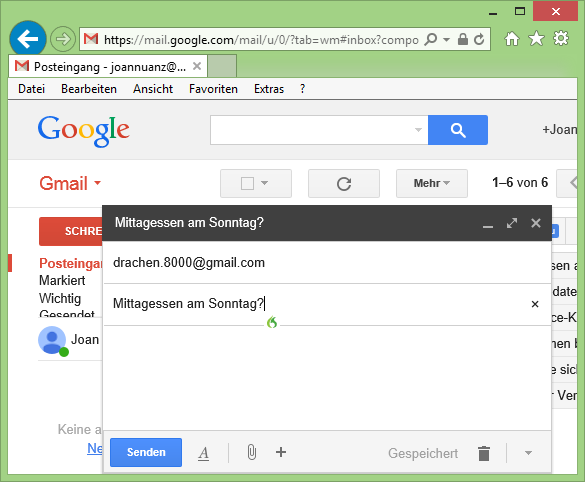This screenshot has width=585, height=482.
Task: Open the Favoriten menu
Action: [213, 89]
